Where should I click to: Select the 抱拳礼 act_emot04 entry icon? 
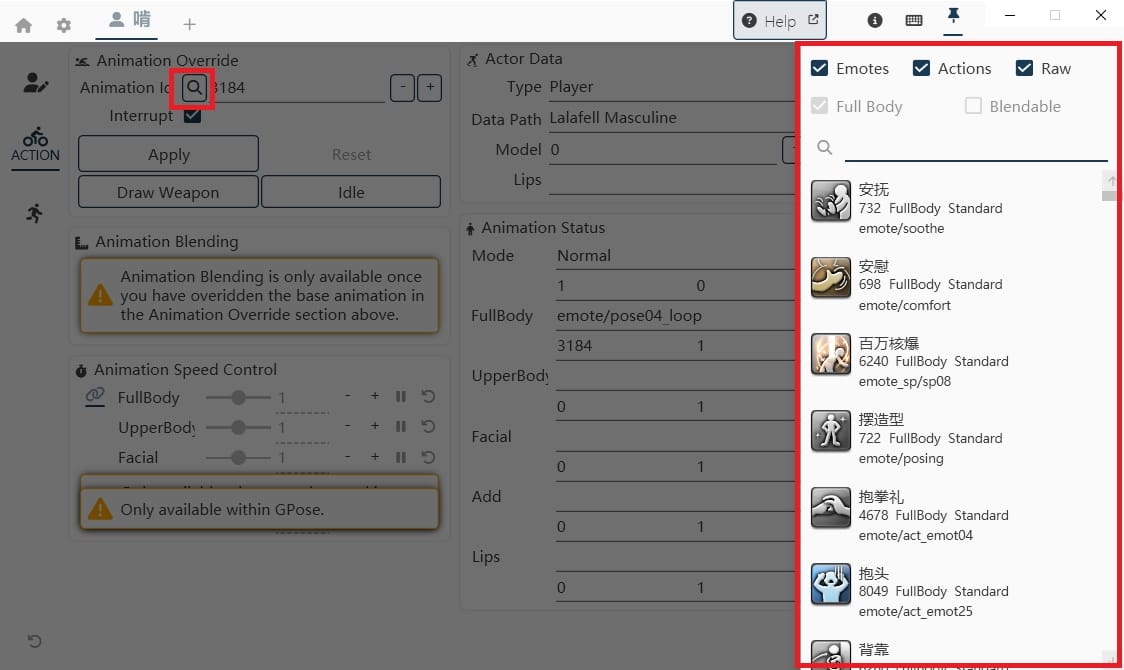831,507
